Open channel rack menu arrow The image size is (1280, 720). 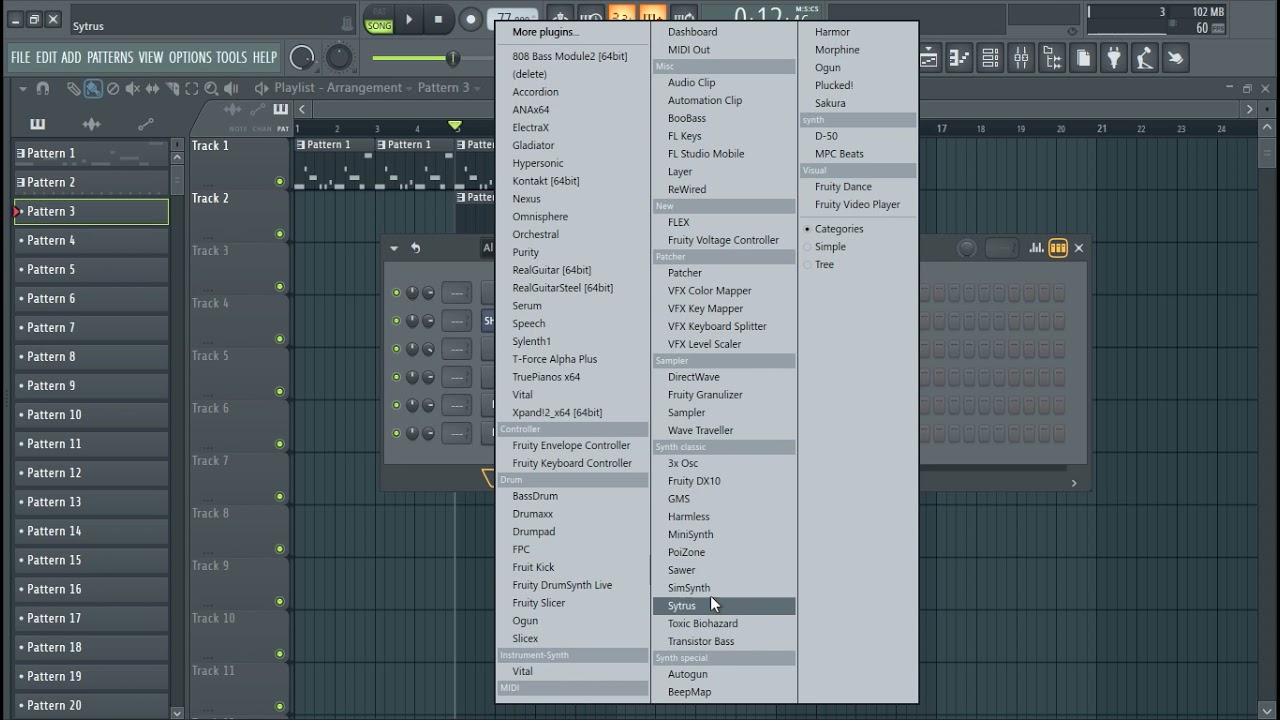(394, 248)
